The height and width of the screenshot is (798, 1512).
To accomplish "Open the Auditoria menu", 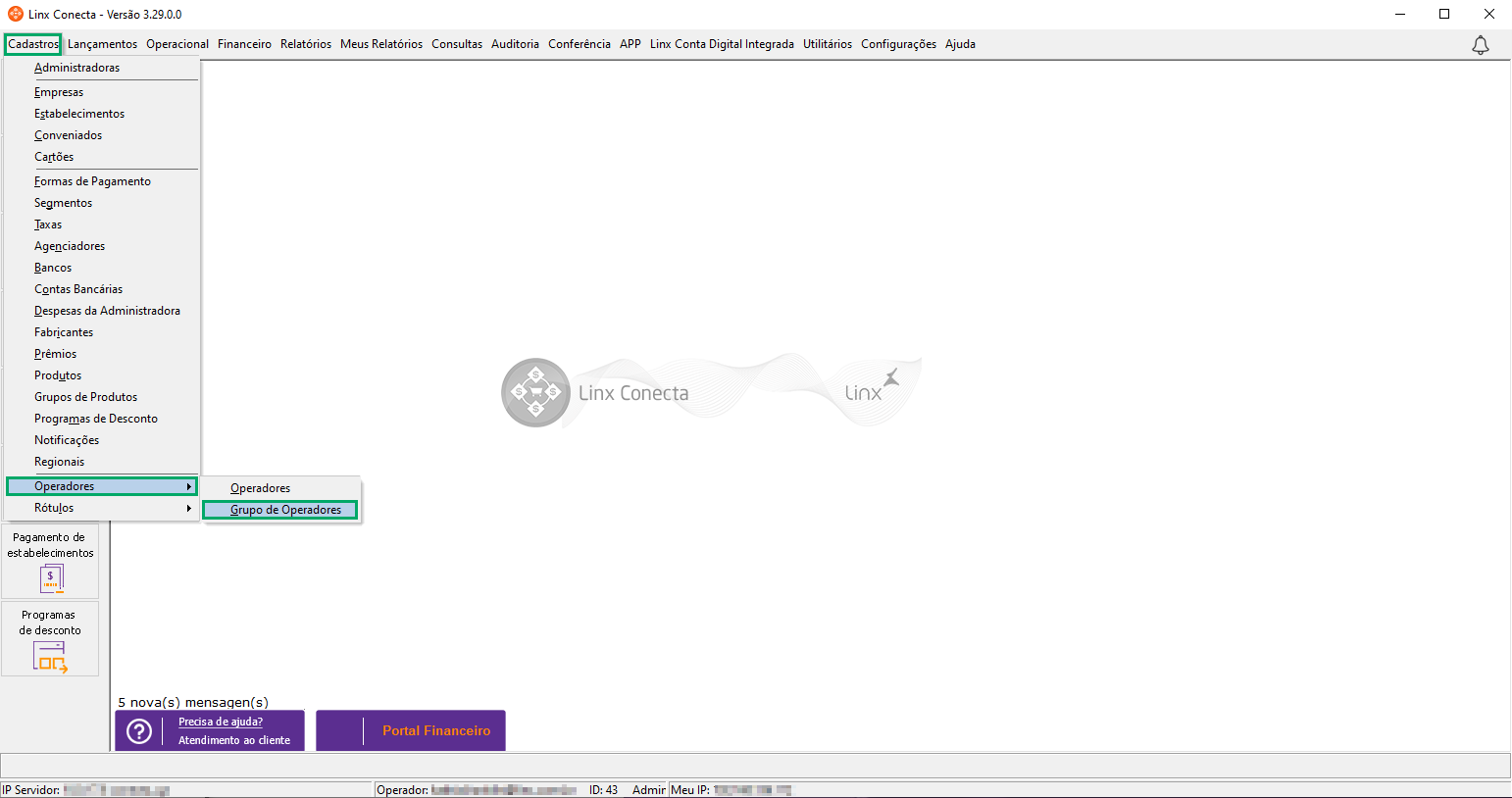I will (x=515, y=44).
